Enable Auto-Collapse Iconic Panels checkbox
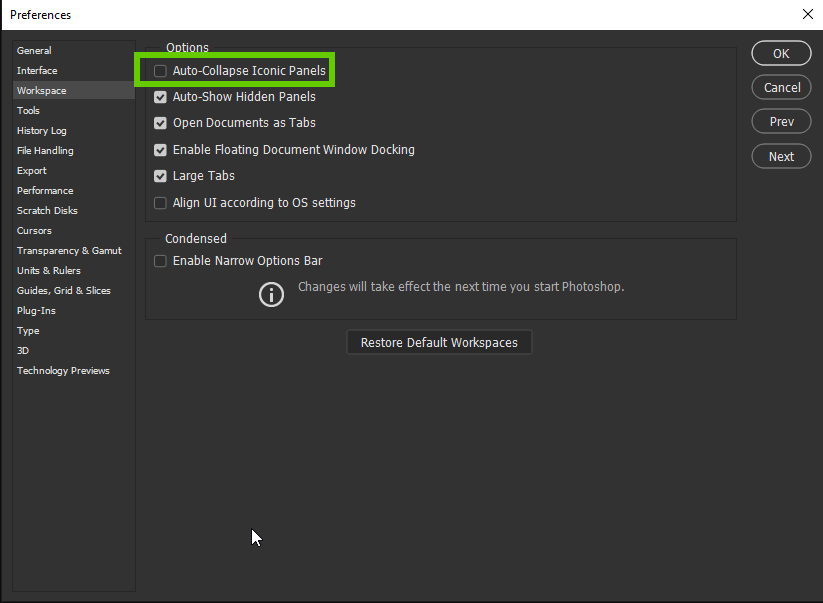823x603 pixels. pyautogui.click(x=160, y=71)
